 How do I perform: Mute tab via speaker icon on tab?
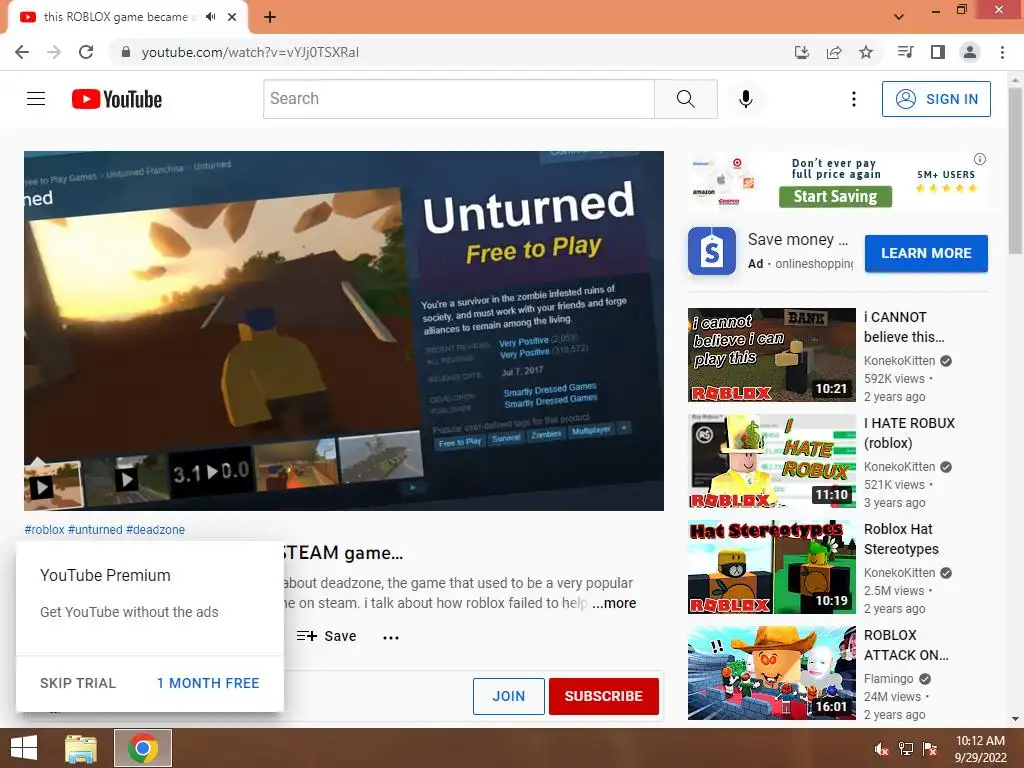[x=210, y=17]
